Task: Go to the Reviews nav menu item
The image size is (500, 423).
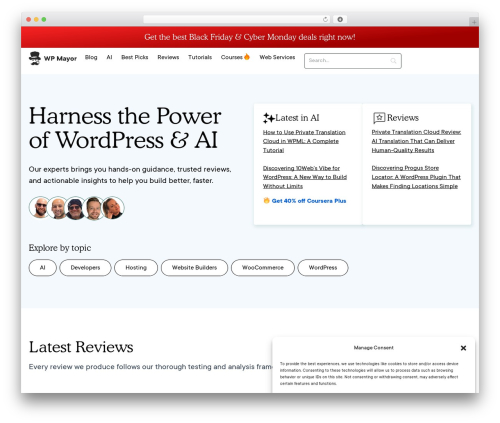Action: pyautogui.click(x=168, y=57)
